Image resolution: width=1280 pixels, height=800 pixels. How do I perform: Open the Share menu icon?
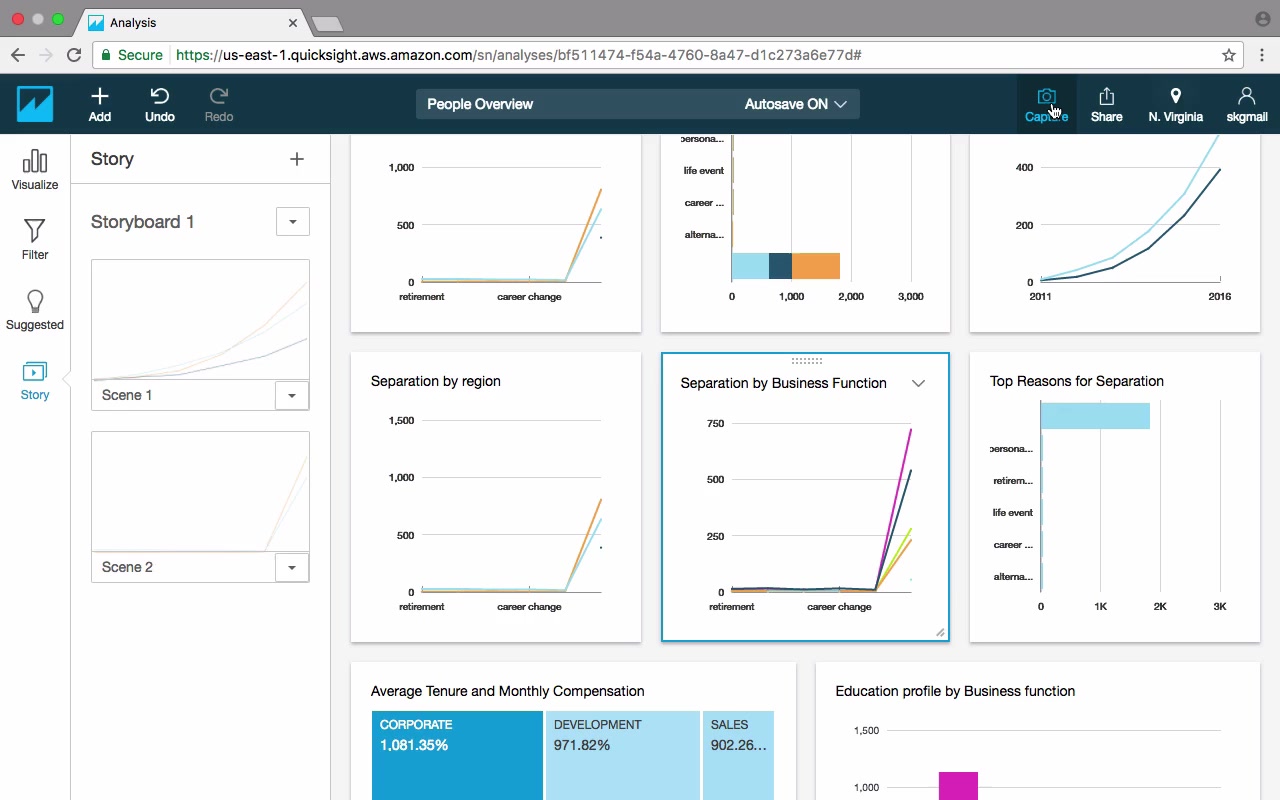point(1106,96)
